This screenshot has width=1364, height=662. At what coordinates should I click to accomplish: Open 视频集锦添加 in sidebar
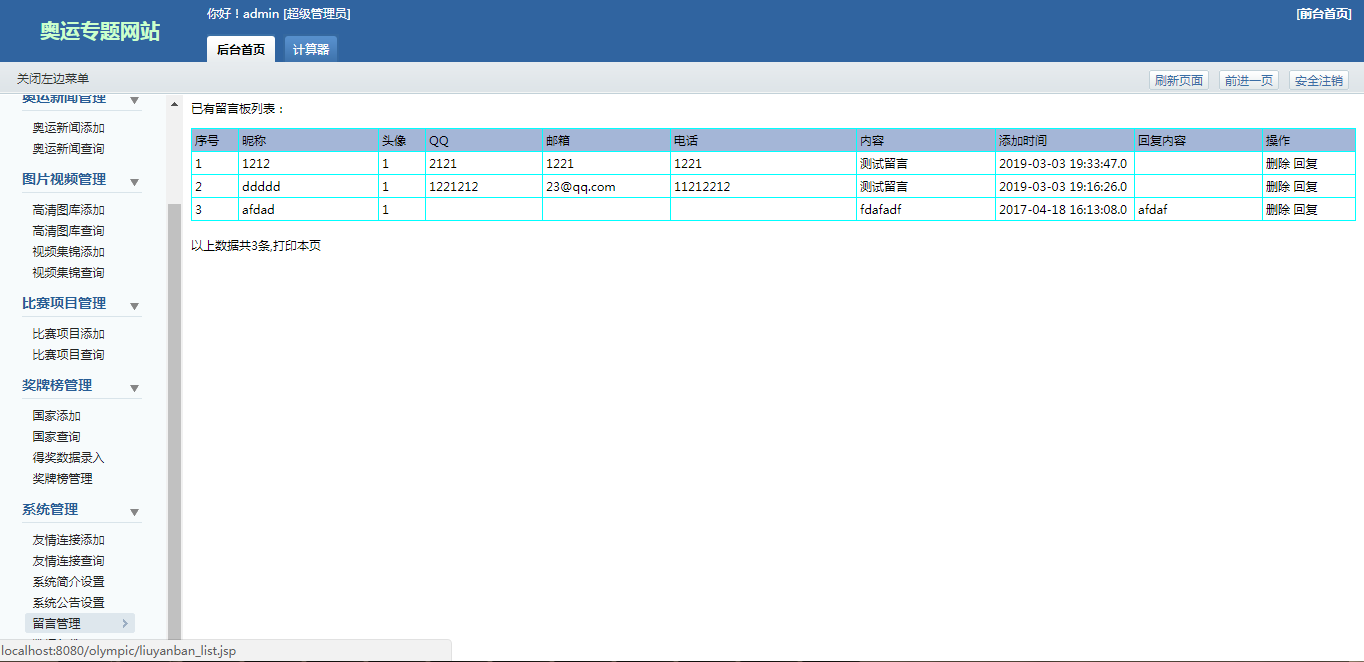(68, 252)
